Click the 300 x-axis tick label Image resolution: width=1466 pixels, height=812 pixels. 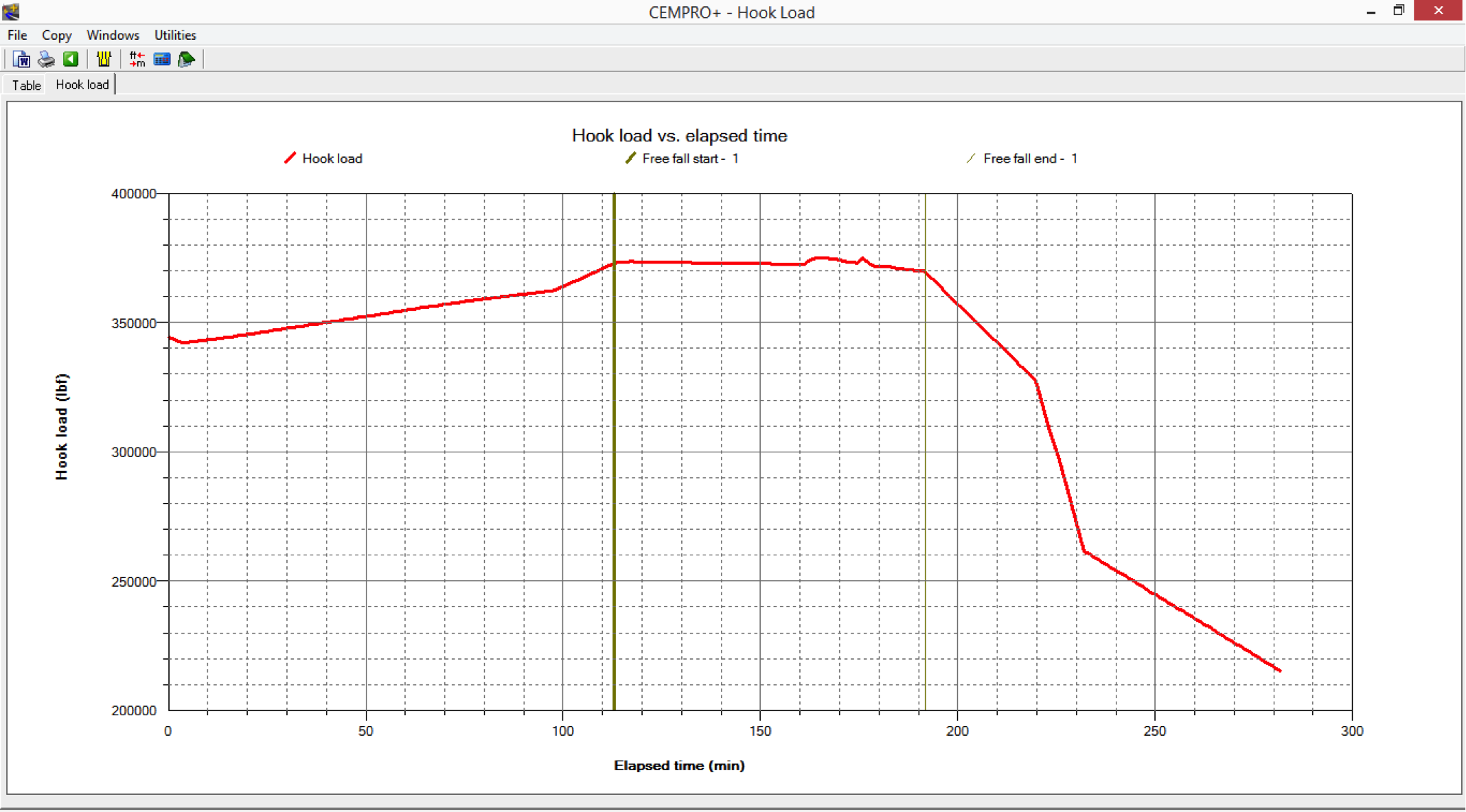point(1352,731)
